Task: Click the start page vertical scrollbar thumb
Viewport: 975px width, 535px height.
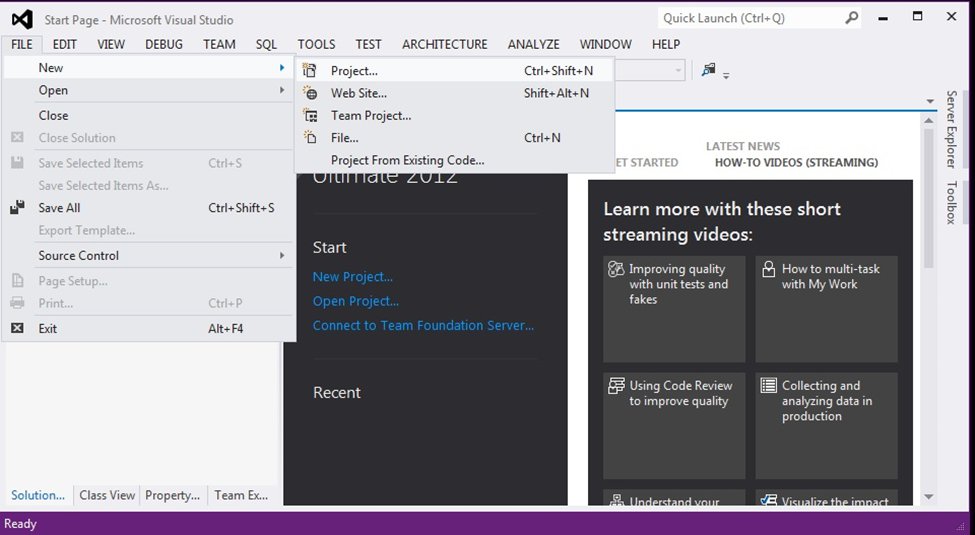Action: [929, 198]
